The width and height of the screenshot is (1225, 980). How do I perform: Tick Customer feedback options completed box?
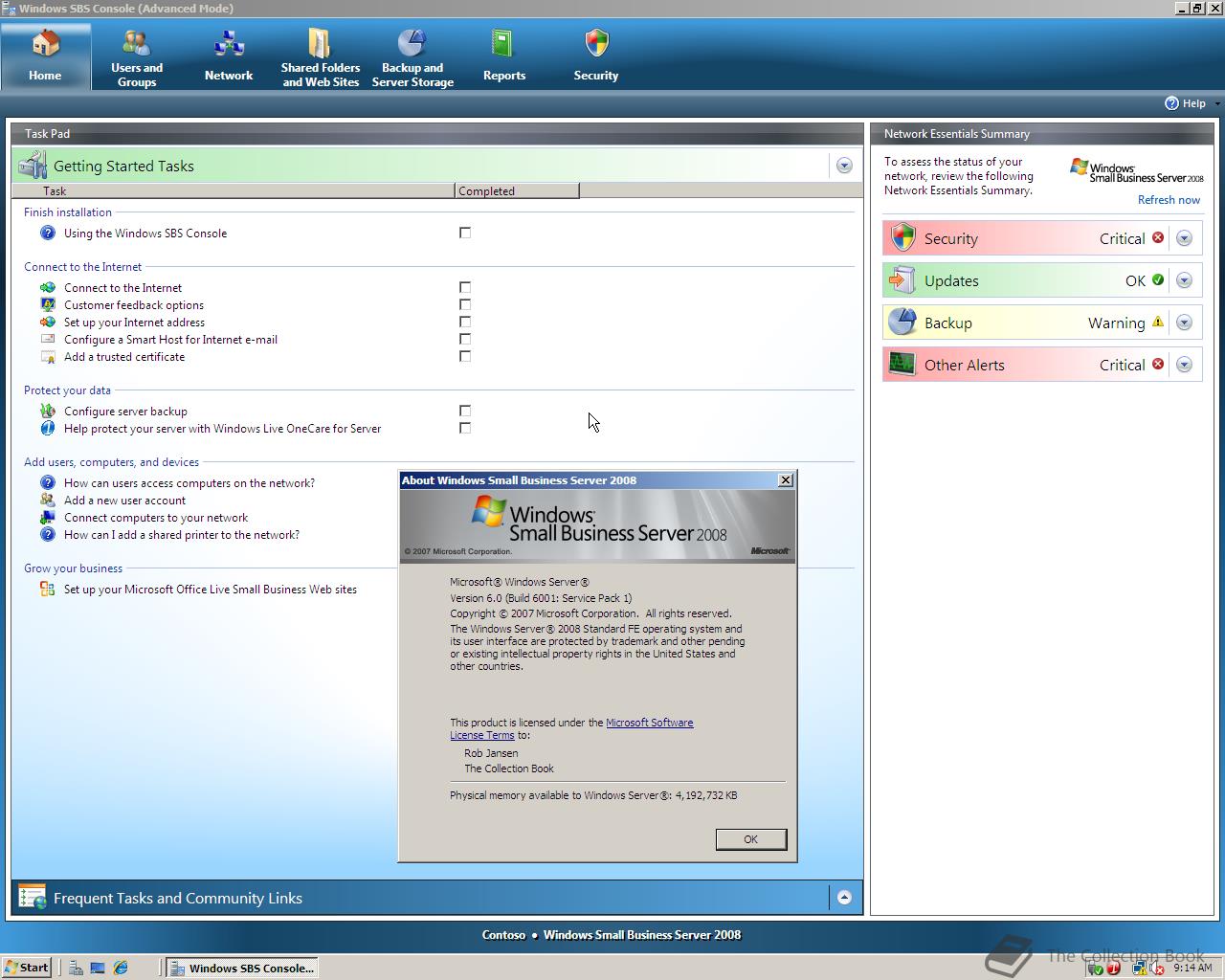click(x=465, y=304)
